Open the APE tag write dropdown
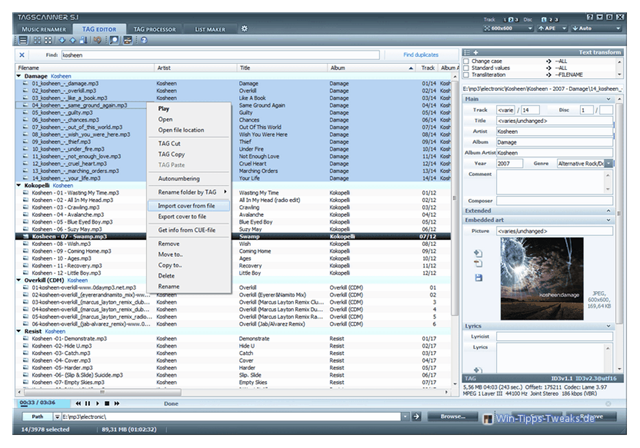The height and width of the screenshot is (448, 640). (x=552, y=29)
